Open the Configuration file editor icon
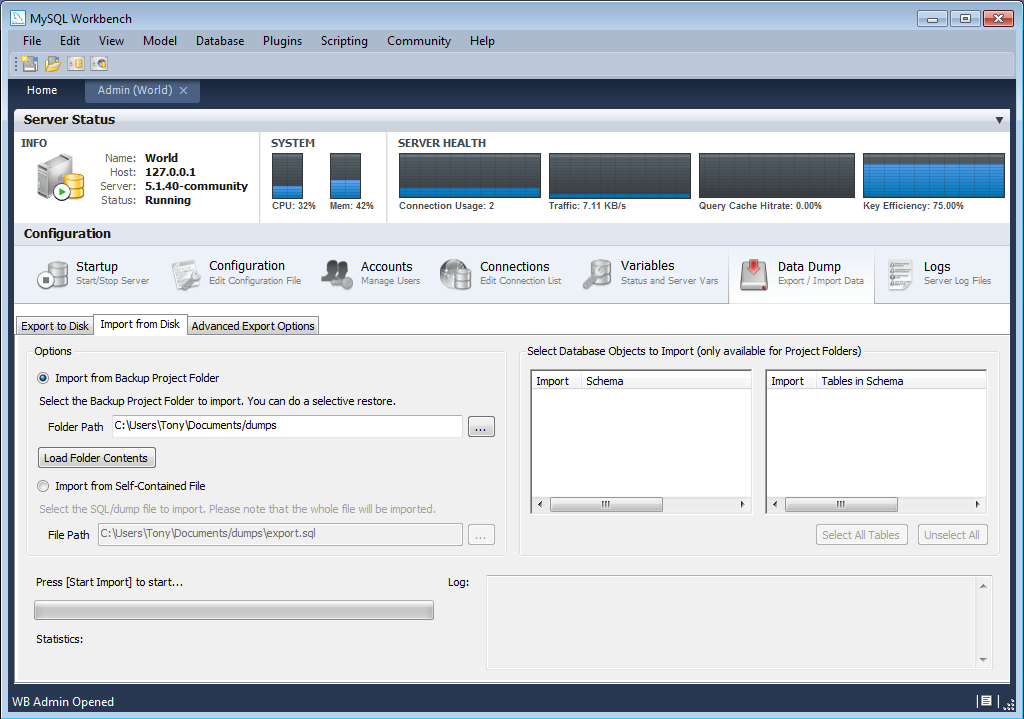1024x719 pixels. click(x=185, y=273)
